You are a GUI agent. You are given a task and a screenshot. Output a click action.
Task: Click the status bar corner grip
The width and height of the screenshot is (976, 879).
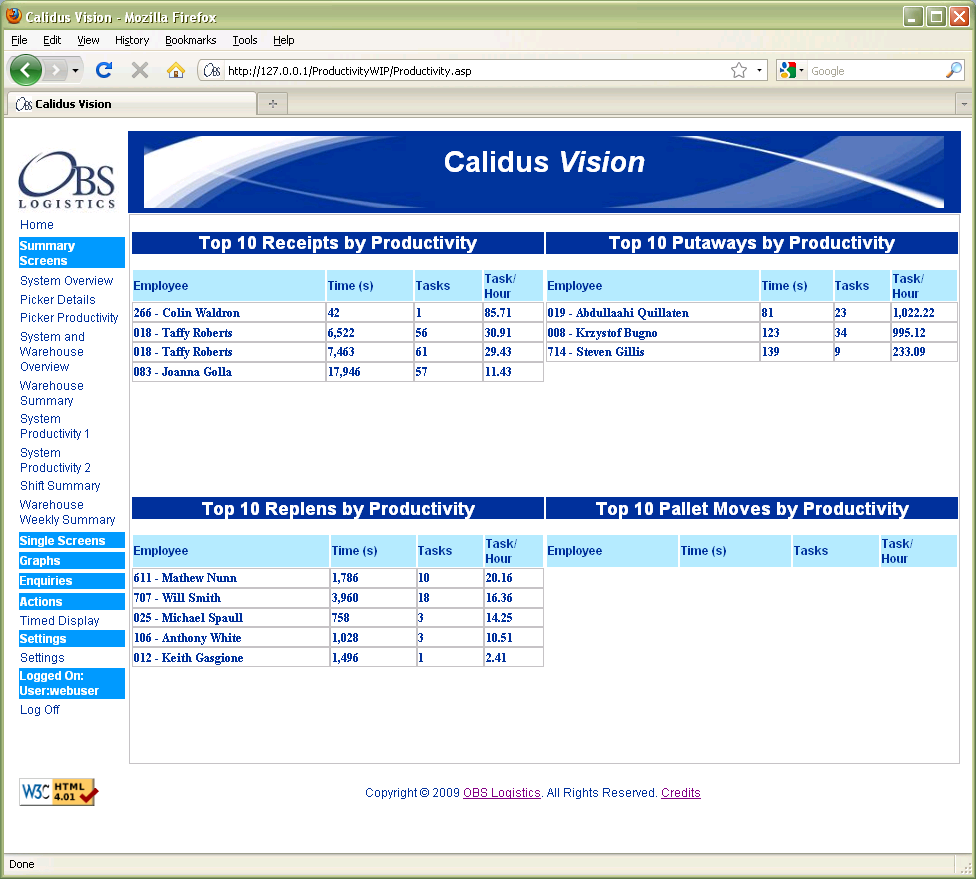click(965, 867)
